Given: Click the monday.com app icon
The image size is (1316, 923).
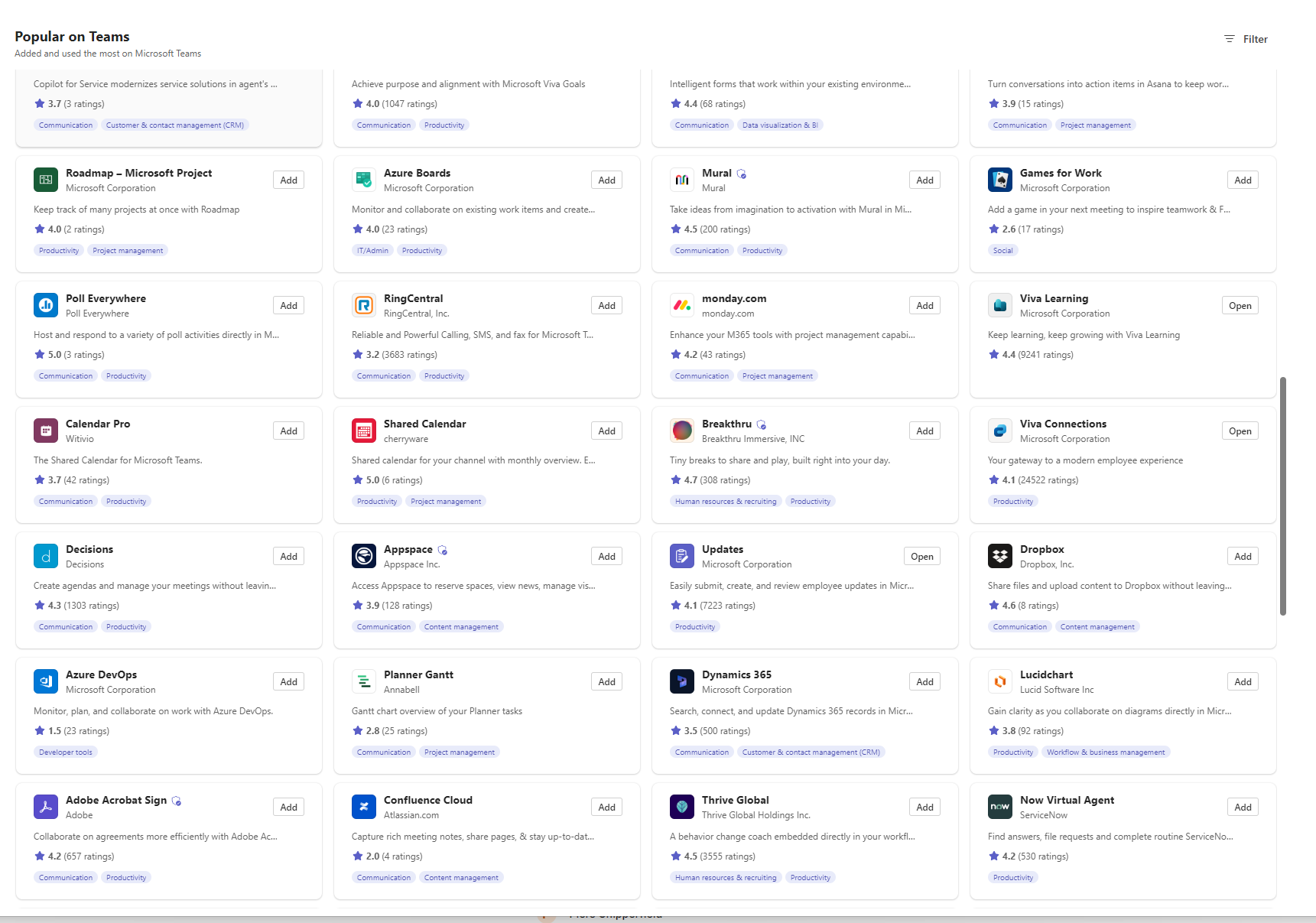Looking at the screenshot, I should point(682,305).
